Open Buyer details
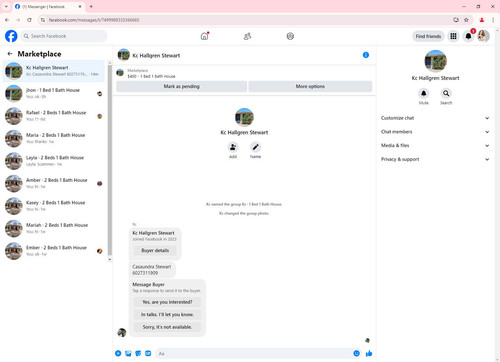500x362 pixels. 155,250
